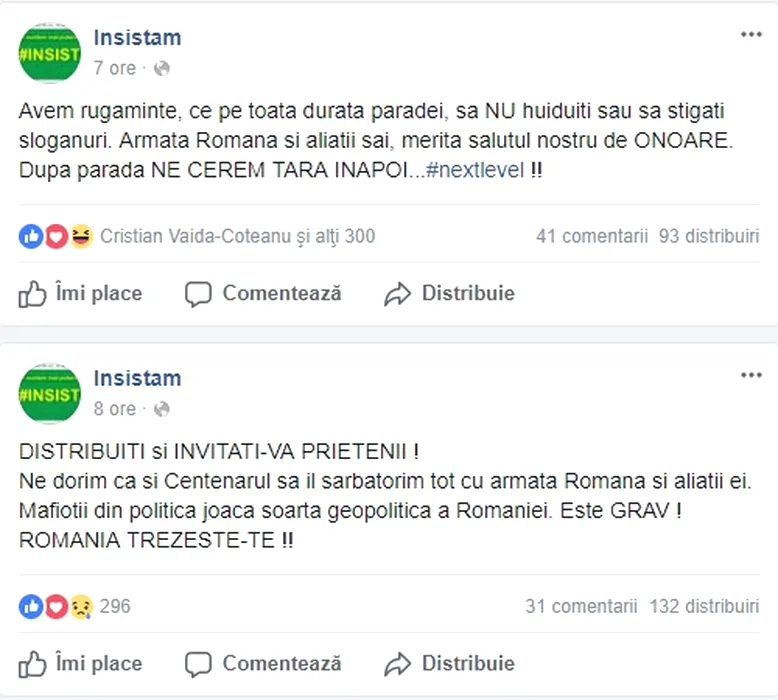This screenshot has width=778, height=700.
Task: Click the #nextlevel hashtag
Action: [474, 170]
